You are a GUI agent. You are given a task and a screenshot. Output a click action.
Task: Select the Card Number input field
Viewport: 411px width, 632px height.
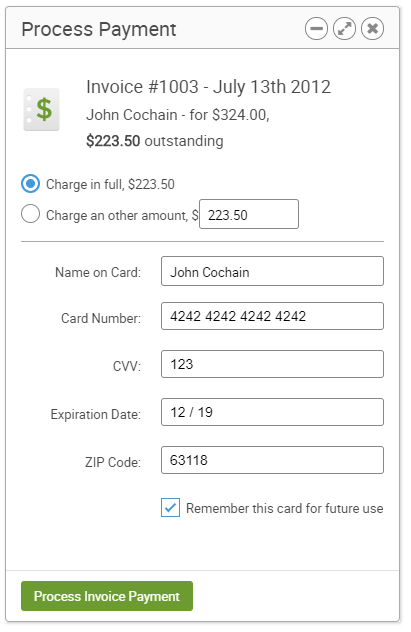point(272,316)
